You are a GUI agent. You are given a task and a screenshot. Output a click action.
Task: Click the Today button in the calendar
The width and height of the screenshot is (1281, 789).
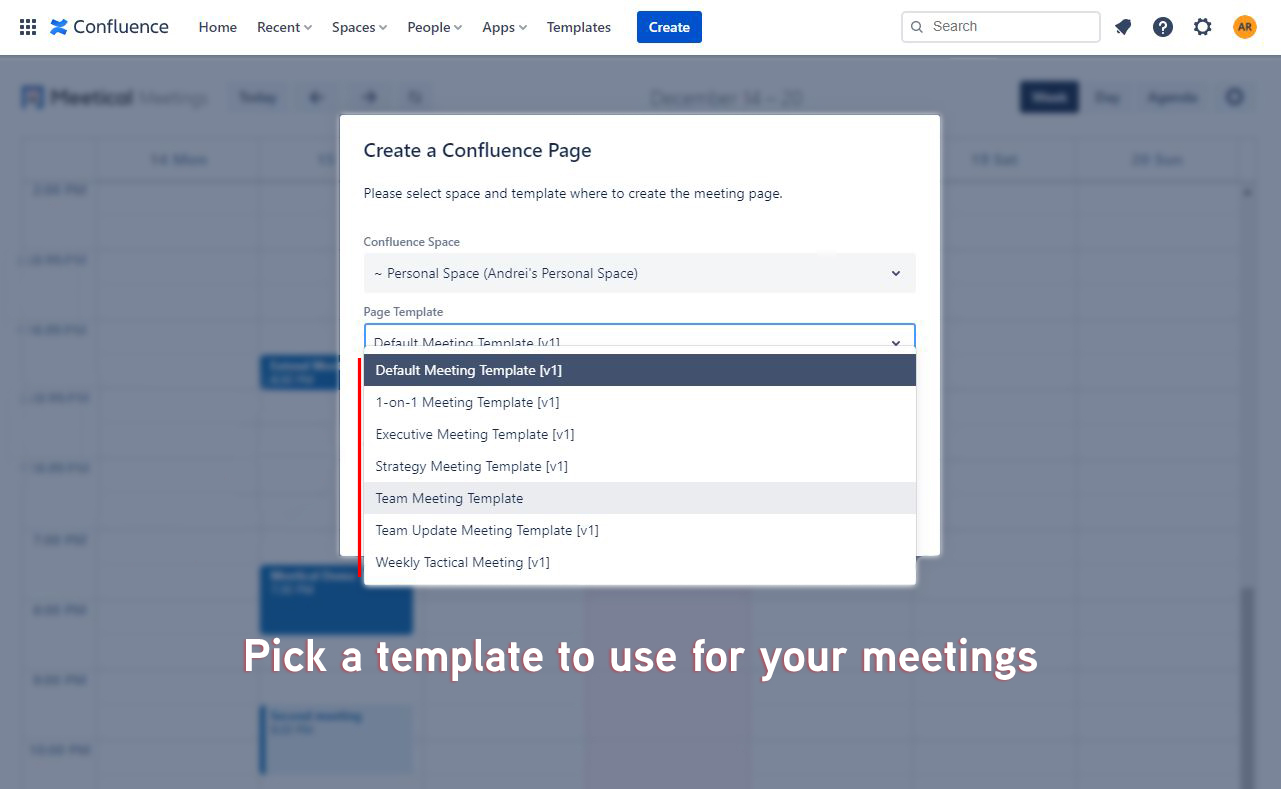point(257,97)
